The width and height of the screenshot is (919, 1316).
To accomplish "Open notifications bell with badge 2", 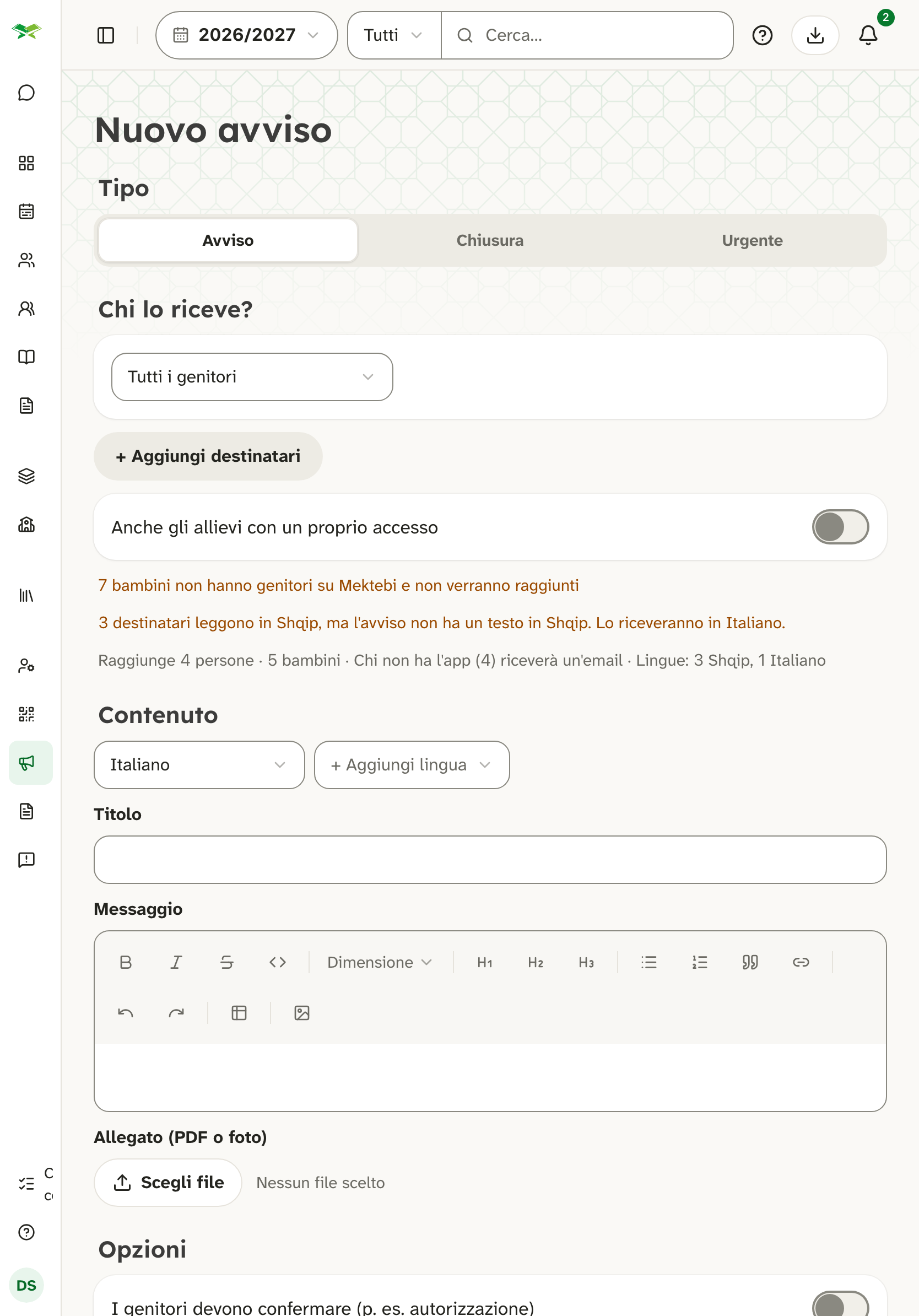I will pyautogui.click(x=868, y=35).
